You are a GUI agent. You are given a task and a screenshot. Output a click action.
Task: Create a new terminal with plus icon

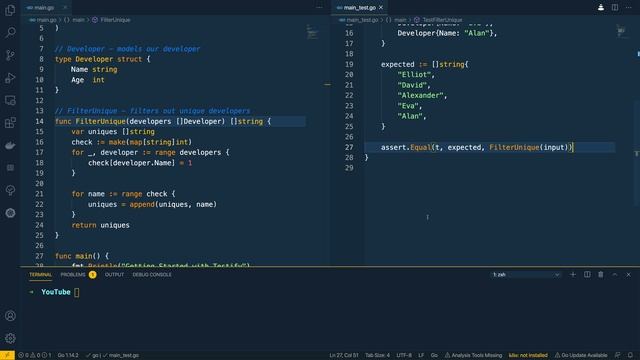[x=573, y=275]
